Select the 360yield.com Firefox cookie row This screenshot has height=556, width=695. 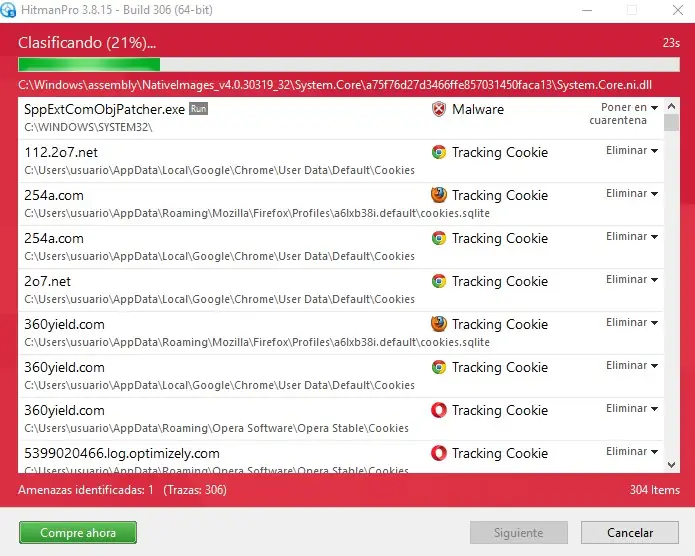click(200, 333)
